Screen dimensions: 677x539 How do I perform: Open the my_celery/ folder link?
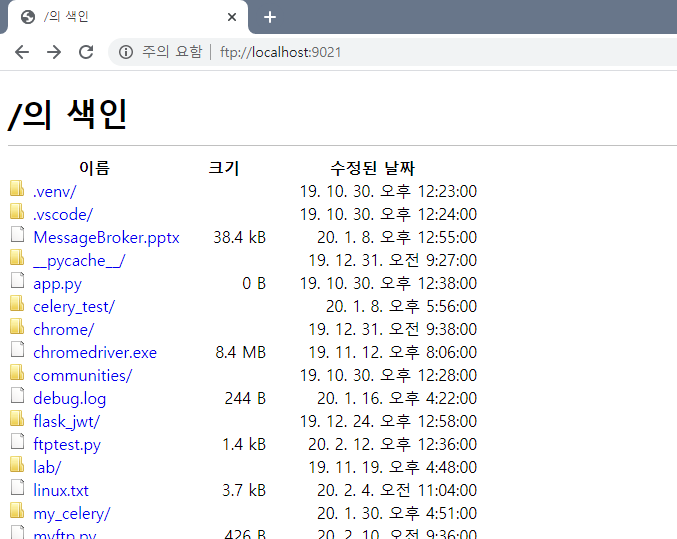click(72, 514)
